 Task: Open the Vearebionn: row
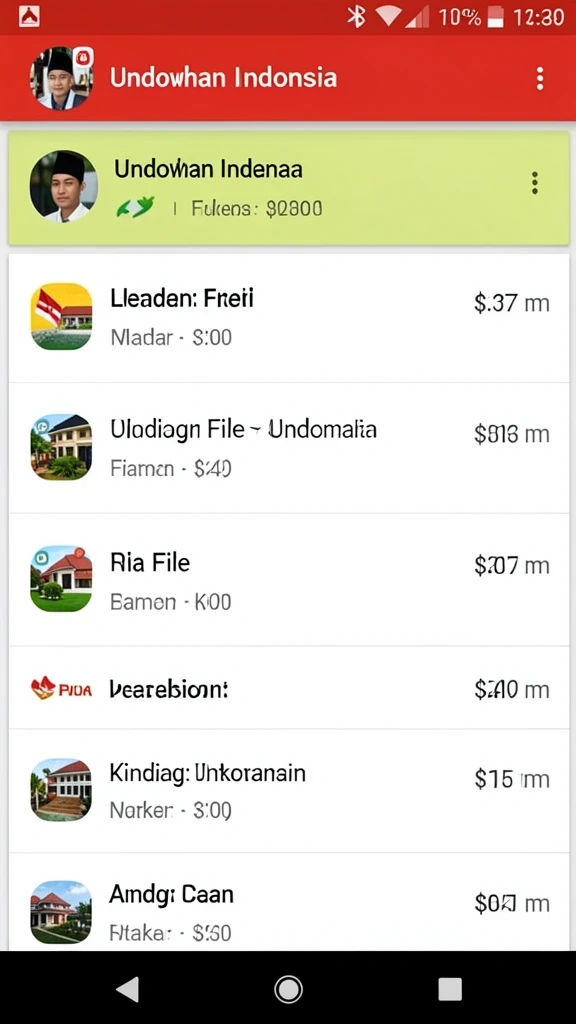(x=288, y=688)
